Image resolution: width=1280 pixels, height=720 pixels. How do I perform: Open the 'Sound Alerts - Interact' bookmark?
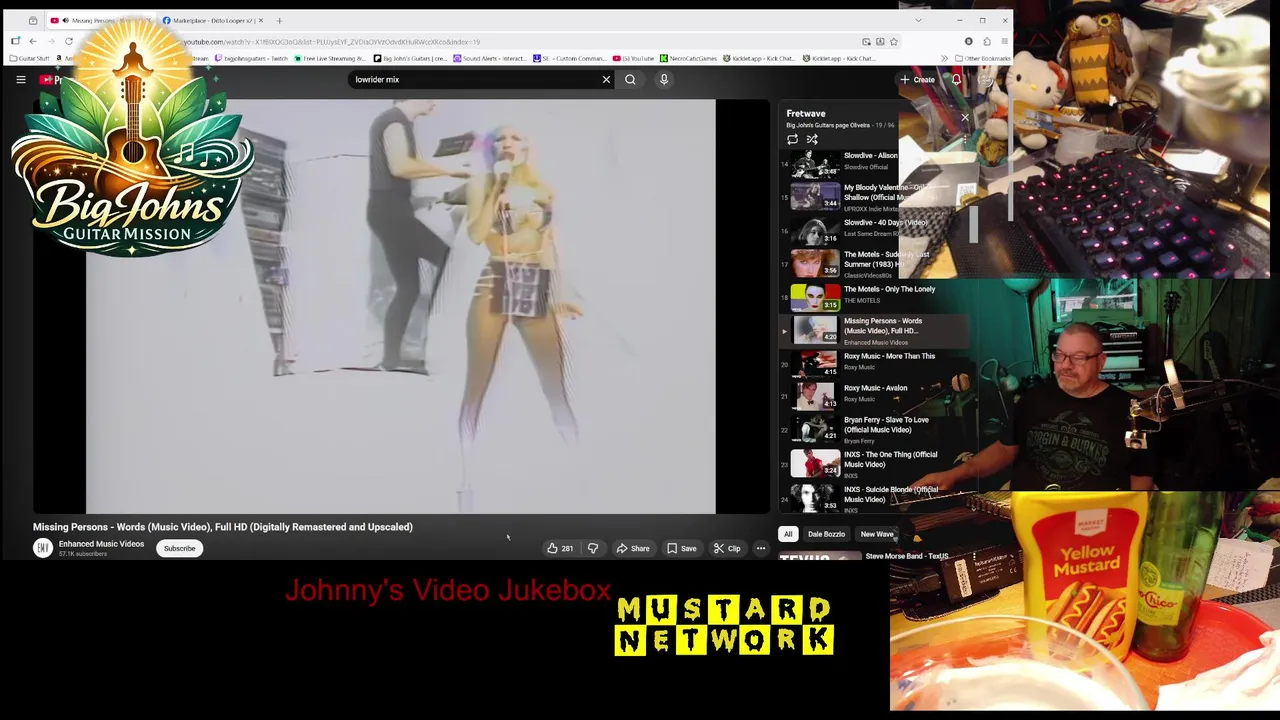coord(489,58)
